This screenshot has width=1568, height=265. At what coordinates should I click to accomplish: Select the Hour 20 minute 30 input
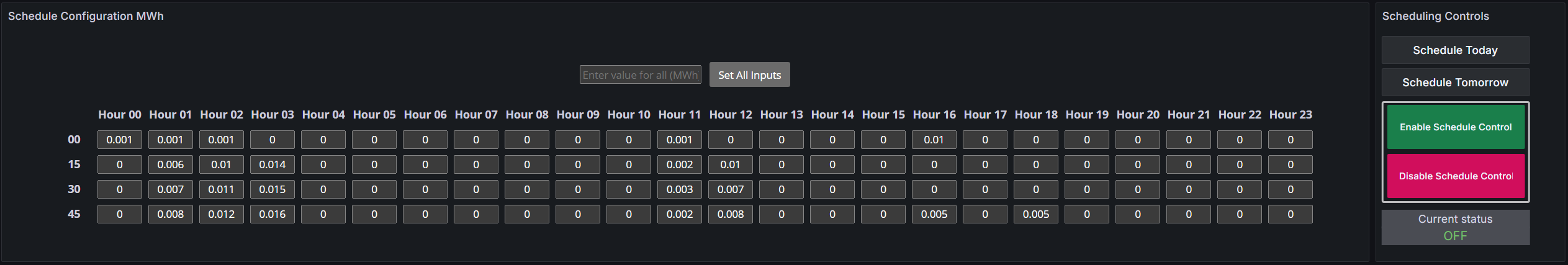point(1138,189)
